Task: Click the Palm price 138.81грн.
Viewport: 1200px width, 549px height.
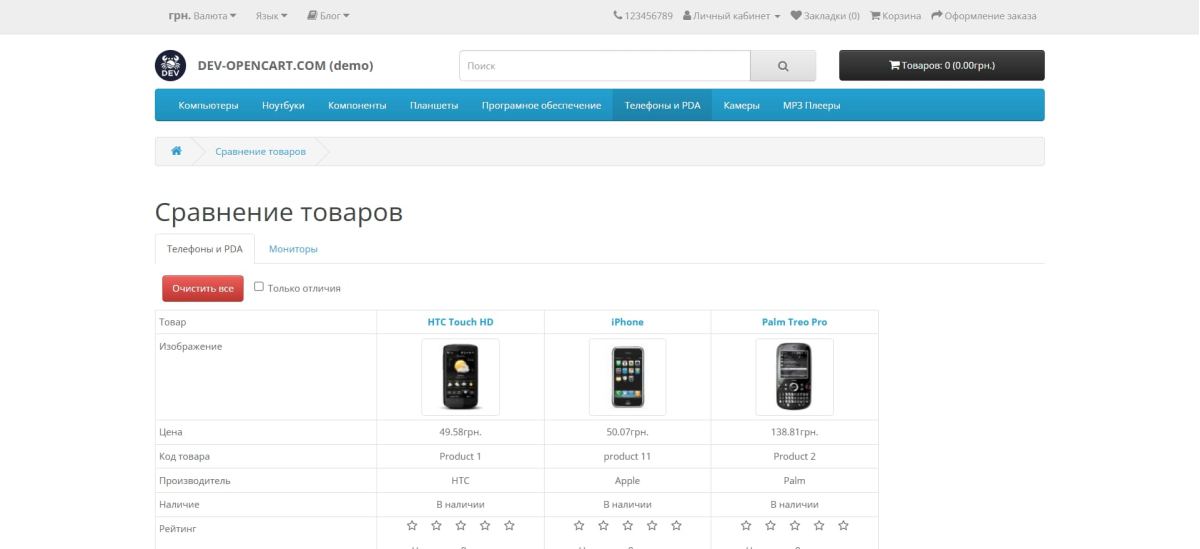Action: (794, 433)
